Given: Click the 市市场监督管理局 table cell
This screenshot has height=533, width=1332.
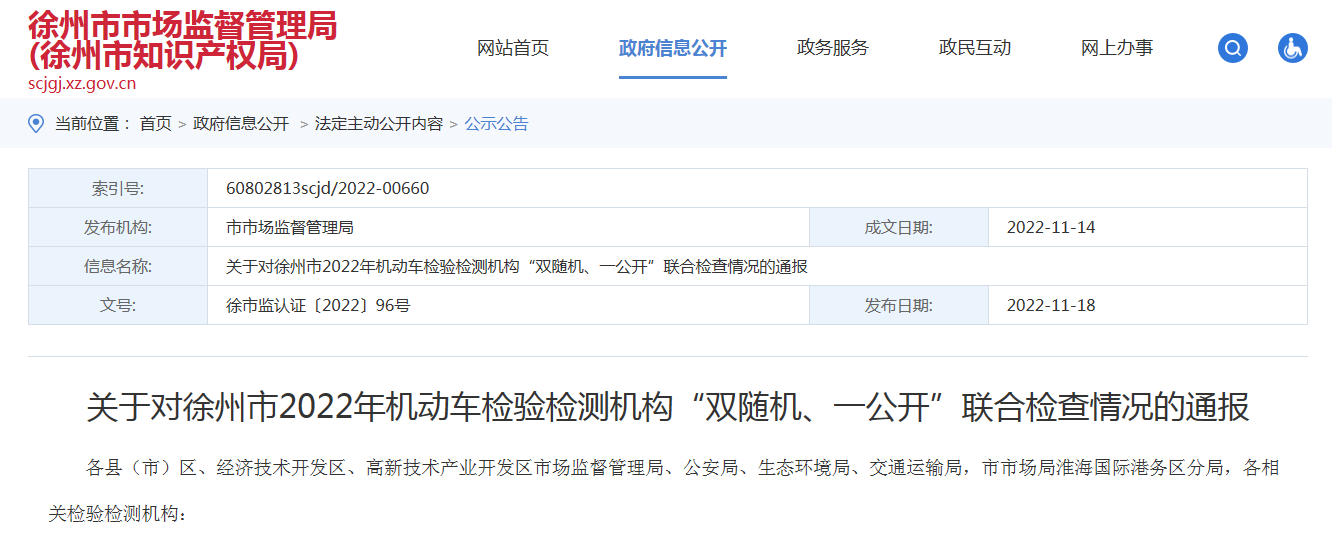Looking at the screenshot, I should pyautogui.click(x=508, y=227).
